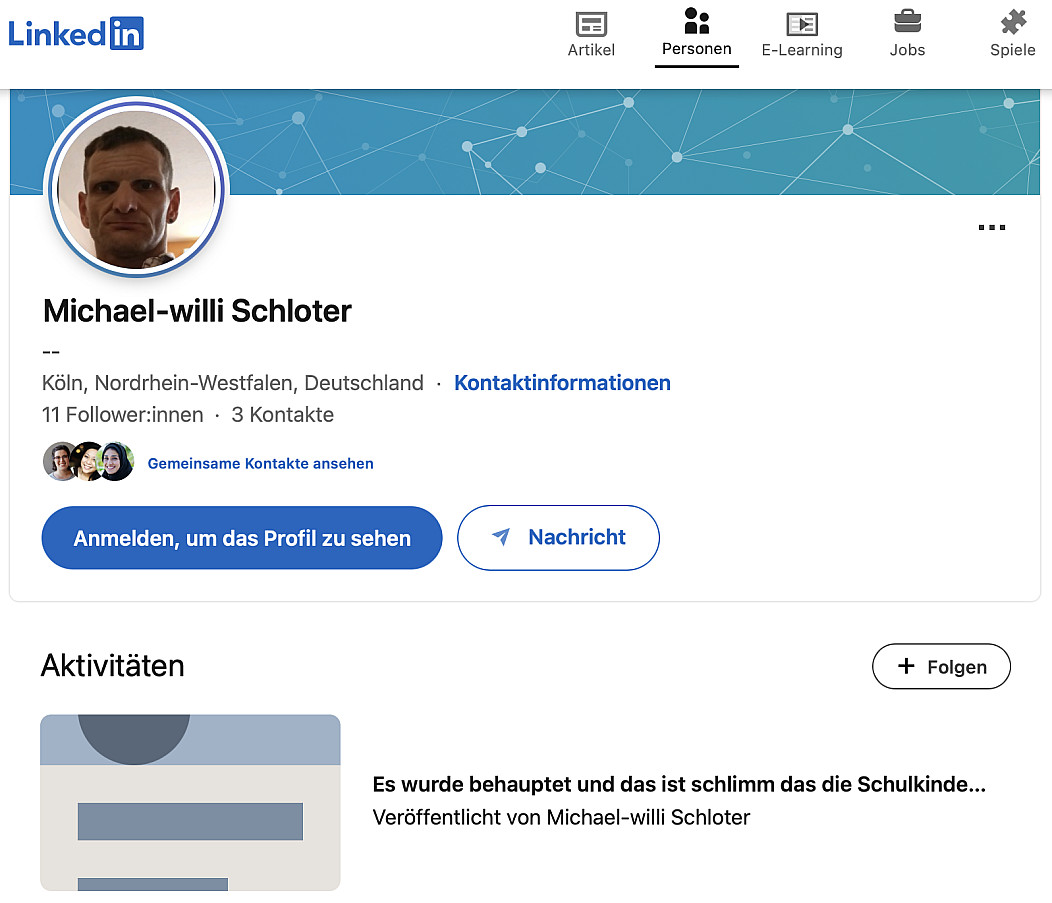The image size is (1052, 903).
Task: Click the mutual contacts avatar group
Action: pos(89,462)
